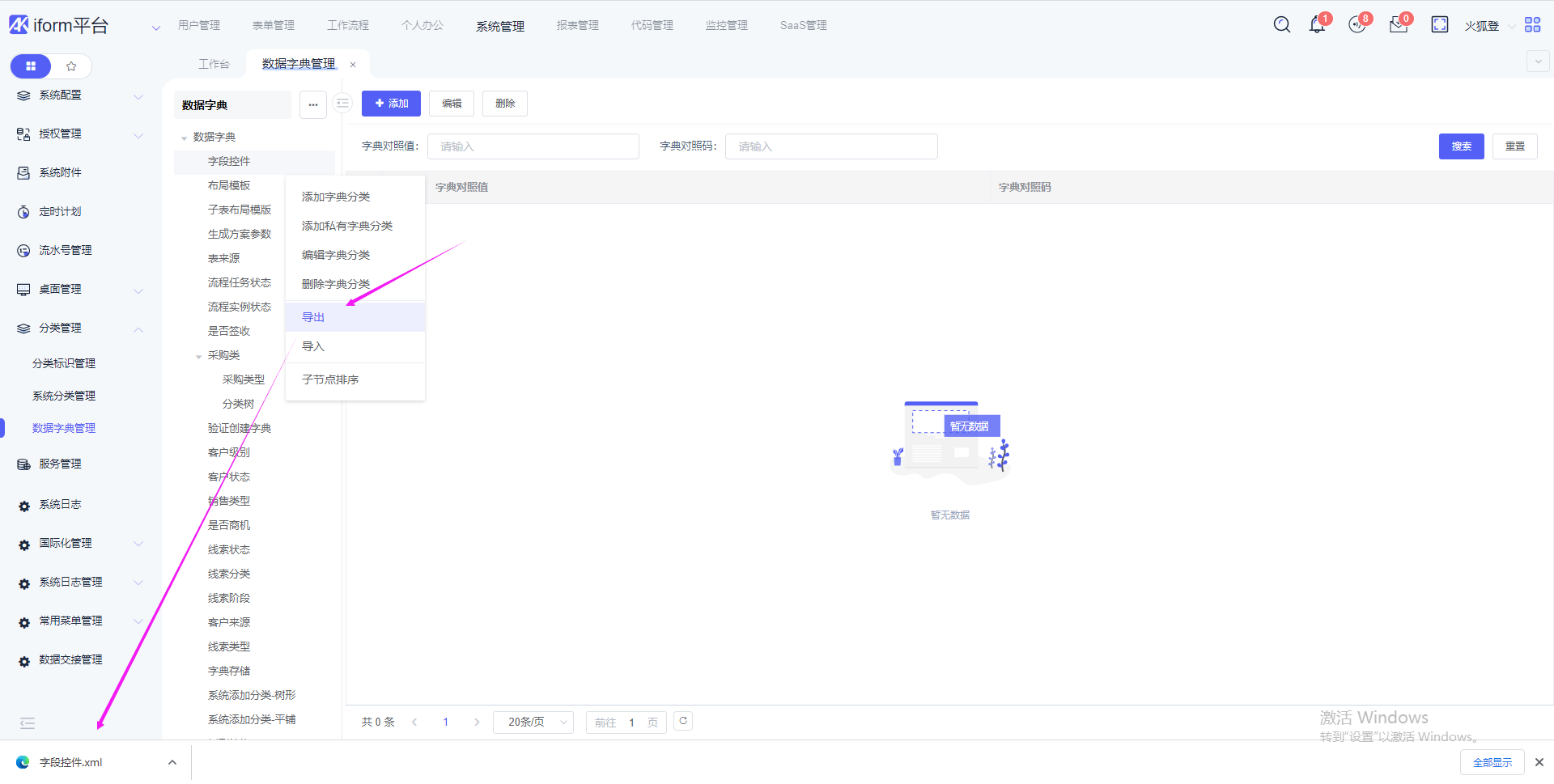Click the search magnifier icon in header
This screenshot has width=1554, height=784.
(x=1281, y=25)
